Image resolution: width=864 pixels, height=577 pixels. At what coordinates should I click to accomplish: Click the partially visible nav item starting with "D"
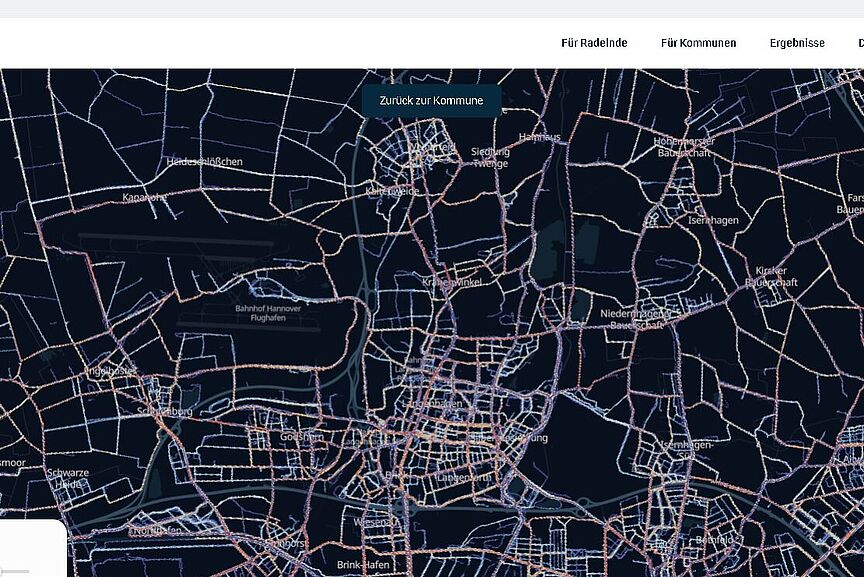(860, 43)
